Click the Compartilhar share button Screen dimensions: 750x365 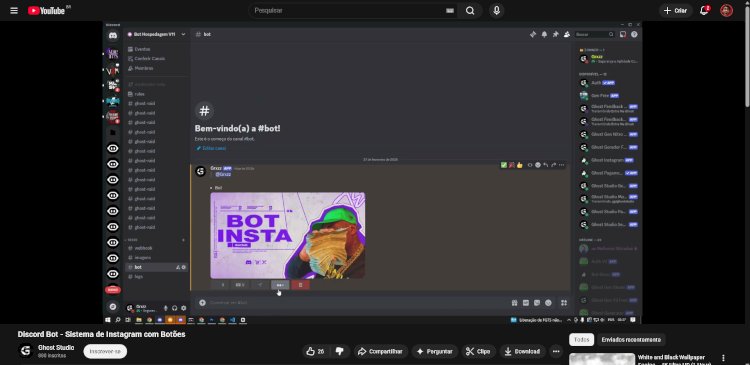[381, 352]
